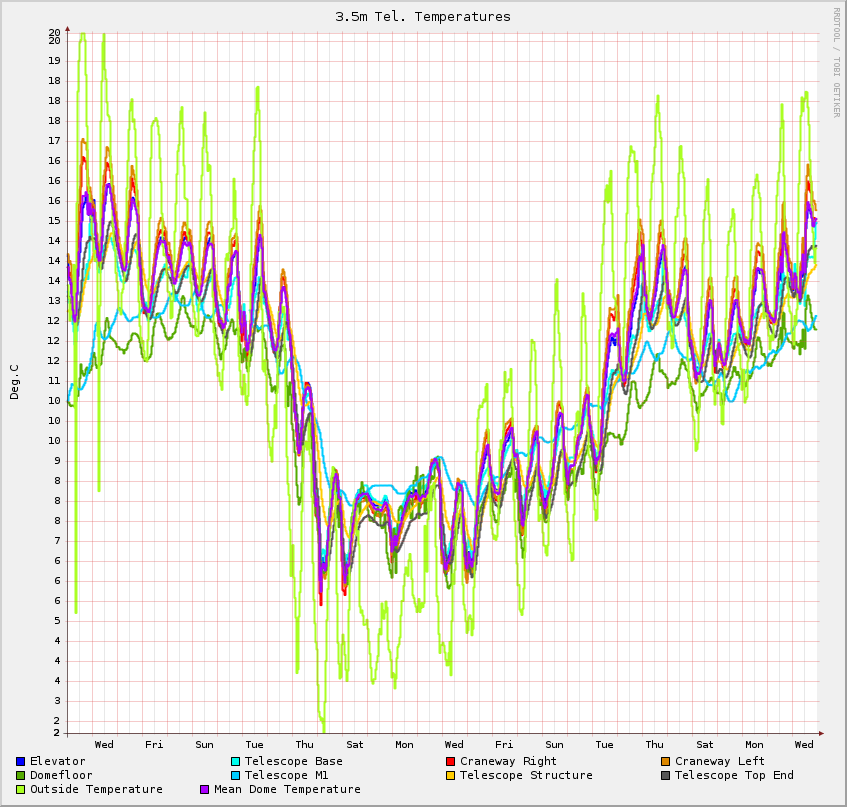Screen dimensions: 847x807
Task: Click the blue Elevator legend swatch
Action: coord(20,762)
